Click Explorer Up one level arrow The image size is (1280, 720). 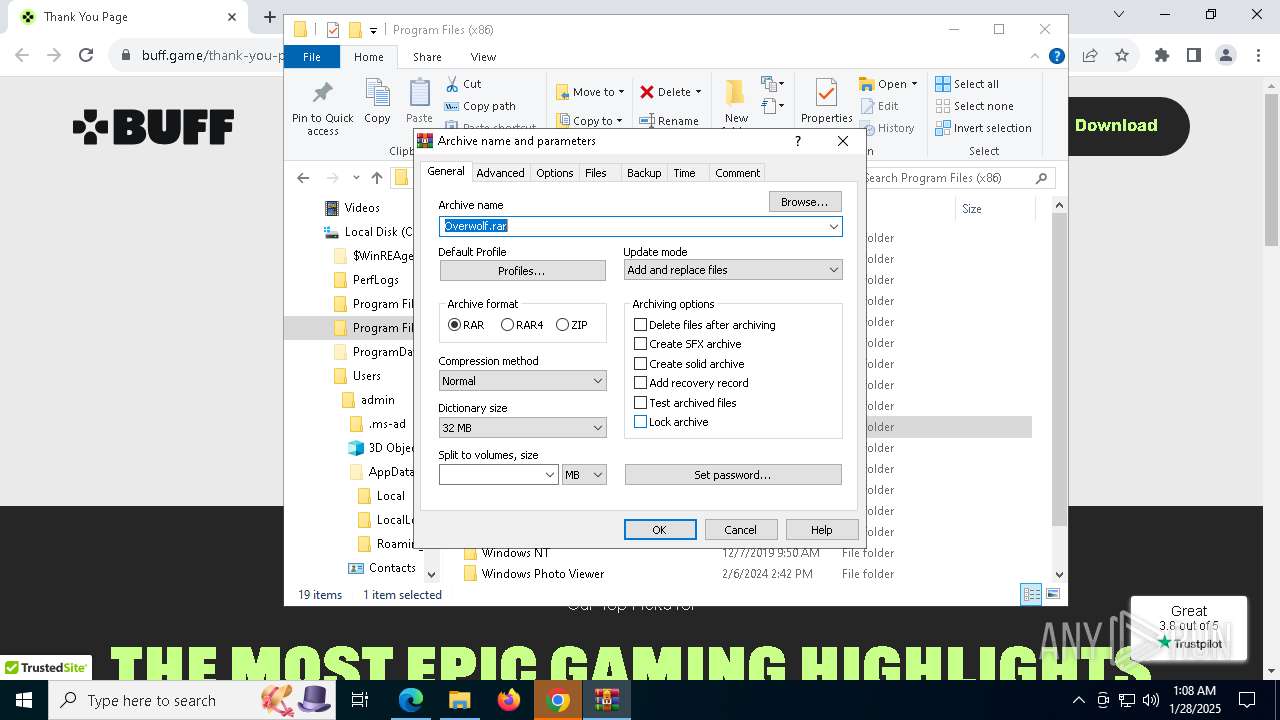(x=377, y=178)
